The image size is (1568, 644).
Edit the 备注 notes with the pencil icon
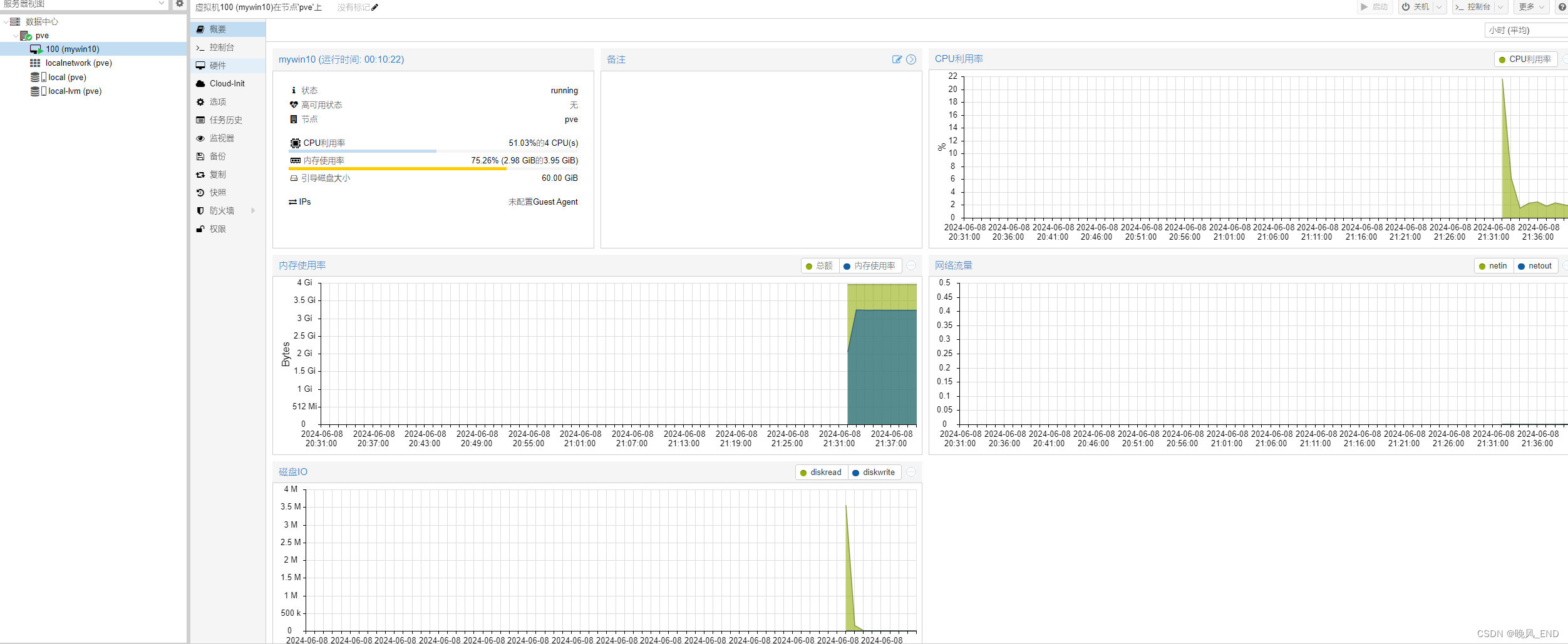pyautogui.click(x=897, y=59)
